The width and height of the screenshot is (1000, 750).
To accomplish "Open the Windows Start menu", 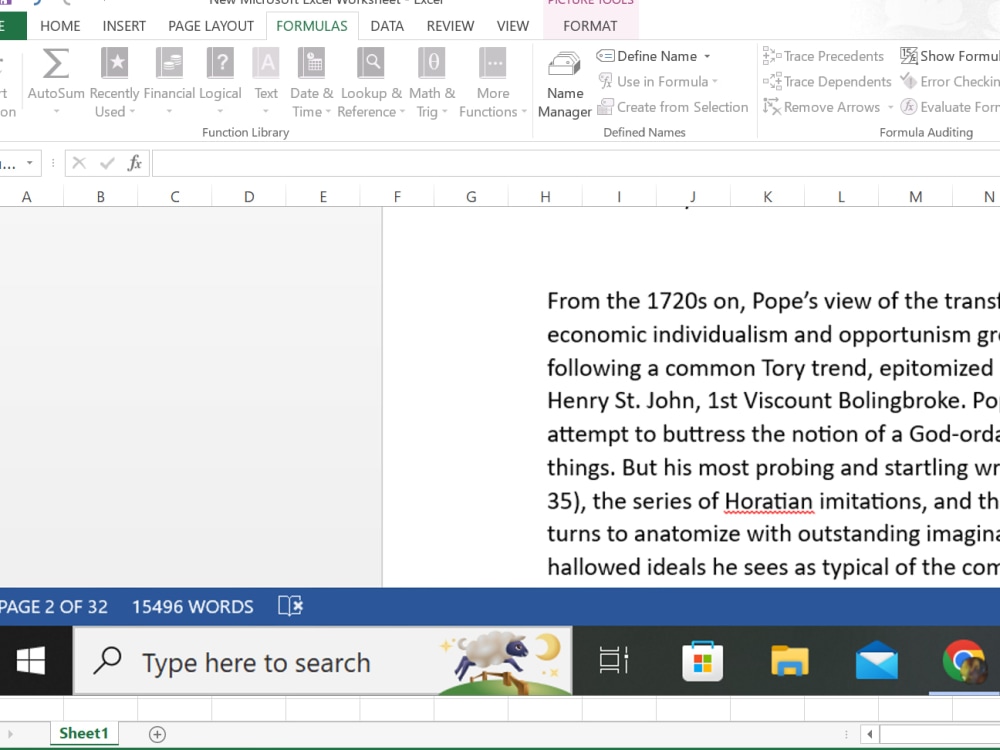I will (x=31, y=661).
